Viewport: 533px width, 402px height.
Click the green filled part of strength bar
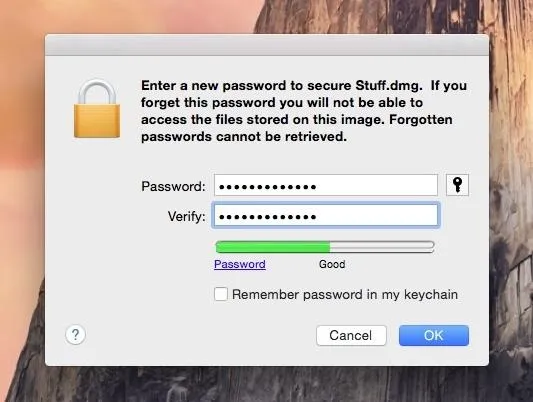(x=273, y=247)
